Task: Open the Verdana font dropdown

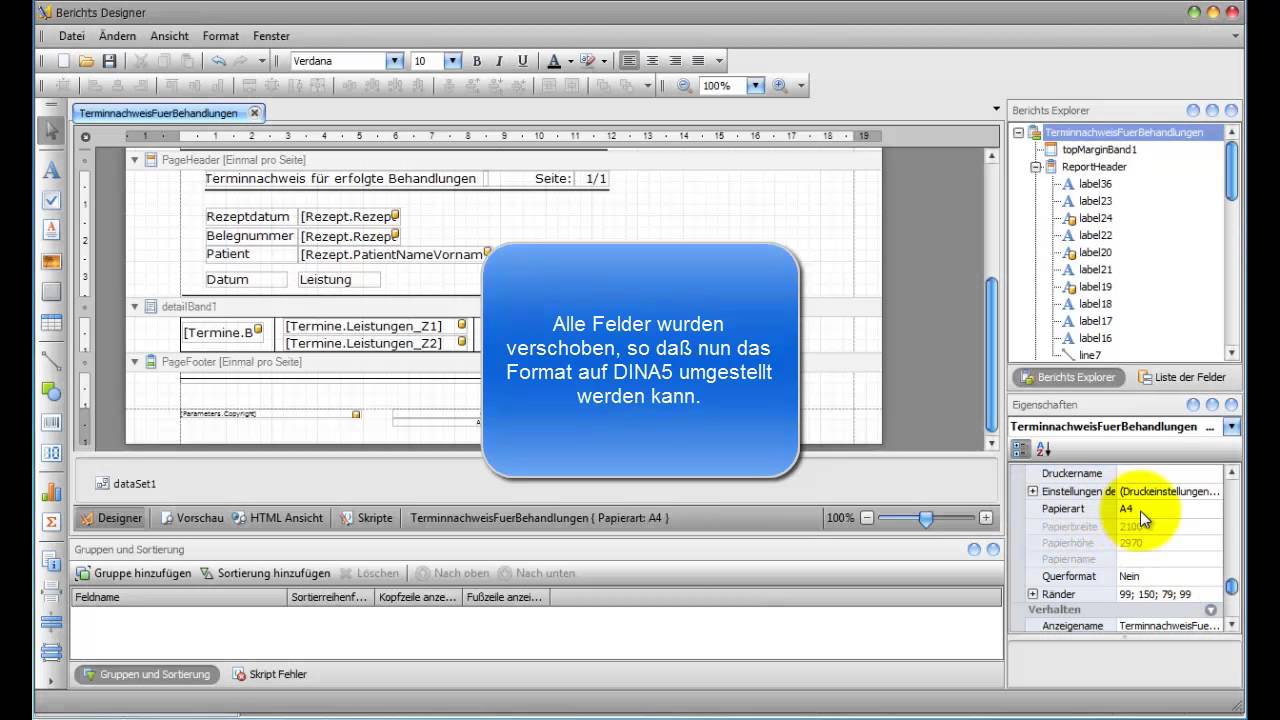Action: 394,61
